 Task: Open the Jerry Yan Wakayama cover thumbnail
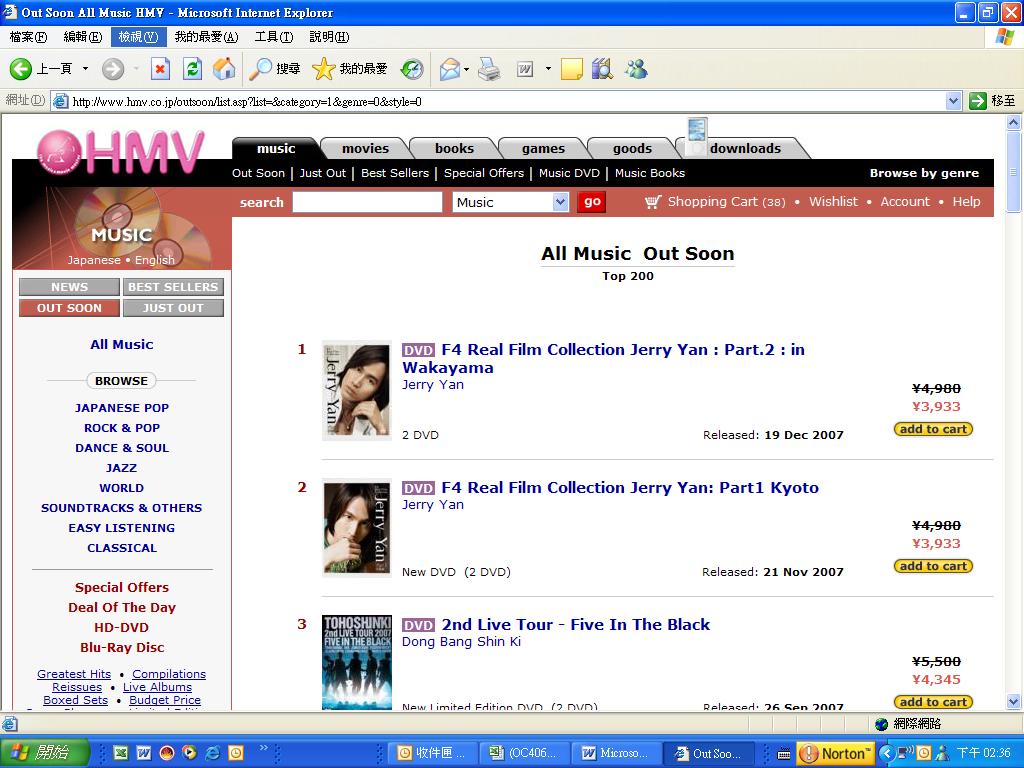coord(357,391)
